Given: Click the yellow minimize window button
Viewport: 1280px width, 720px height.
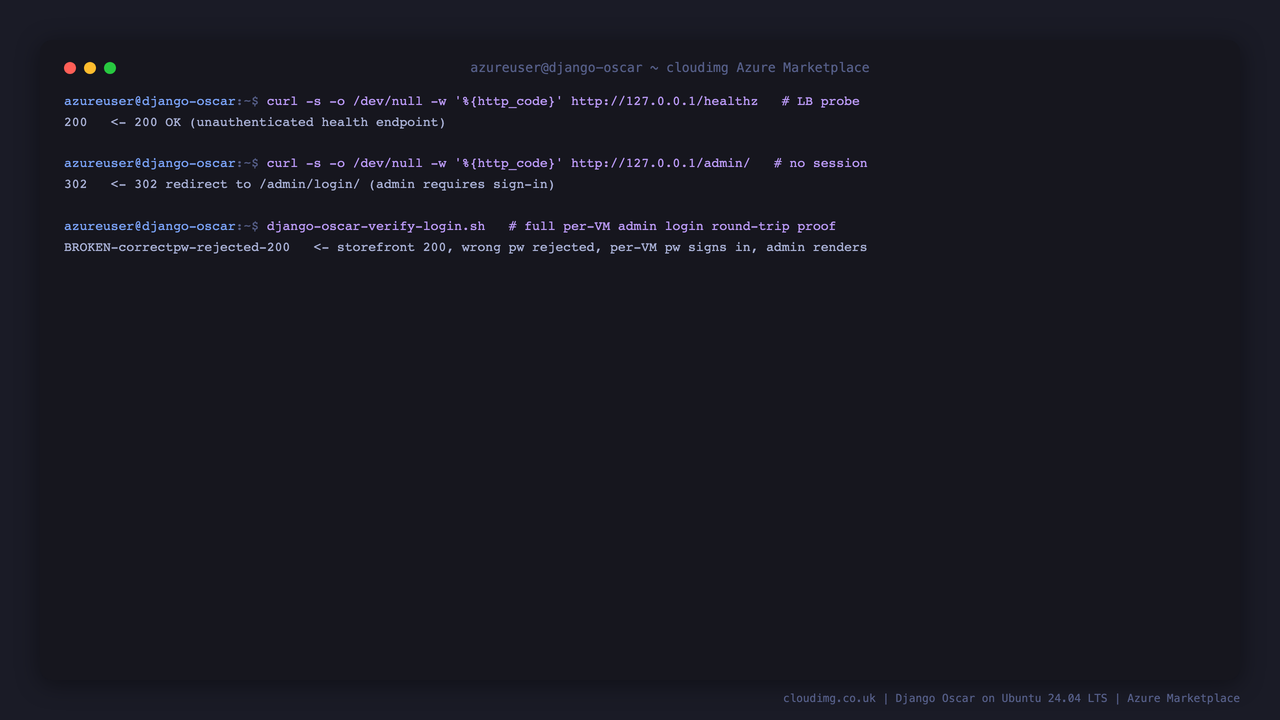Looking at the screenshot, I should coord(90,68).
